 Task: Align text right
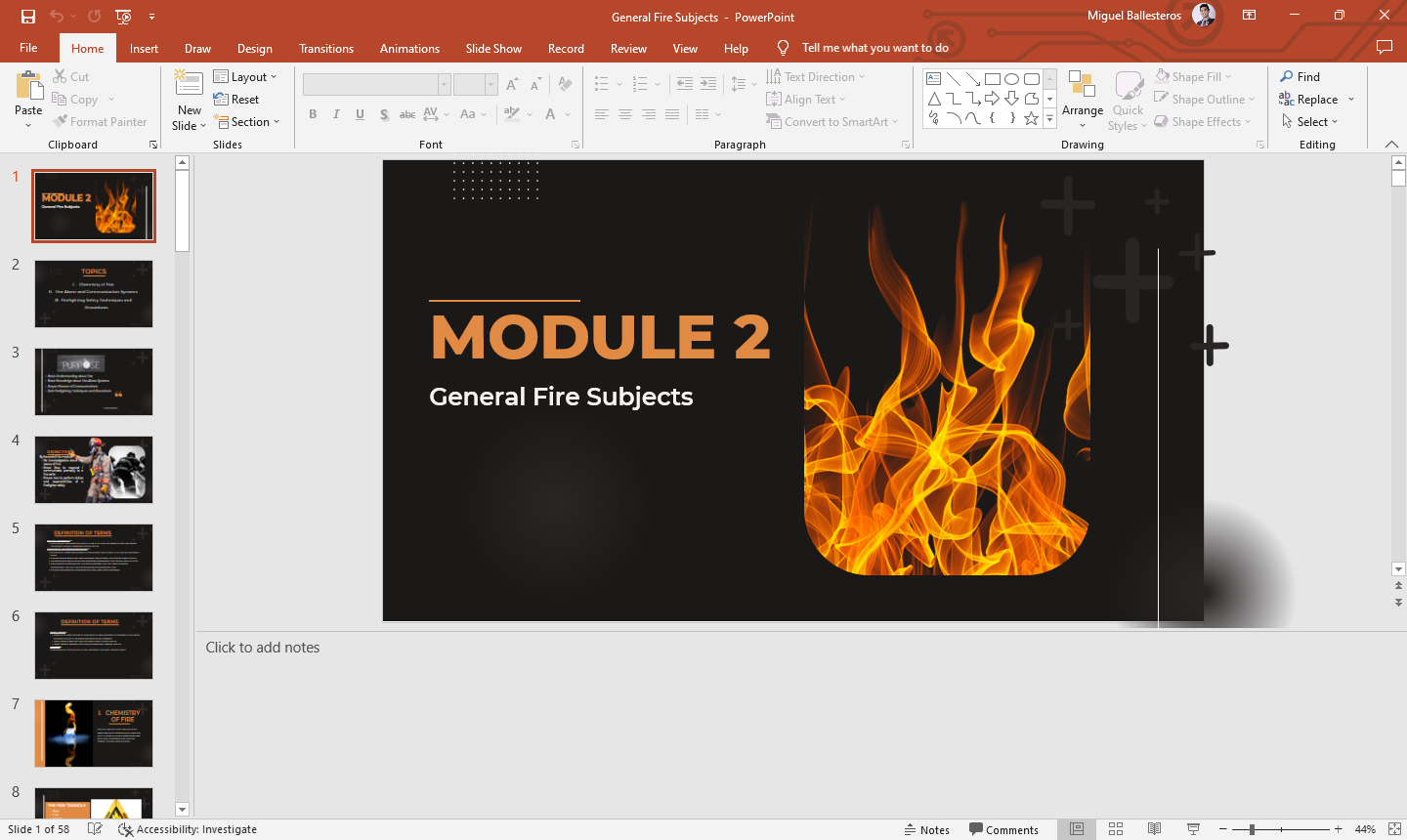649,114
